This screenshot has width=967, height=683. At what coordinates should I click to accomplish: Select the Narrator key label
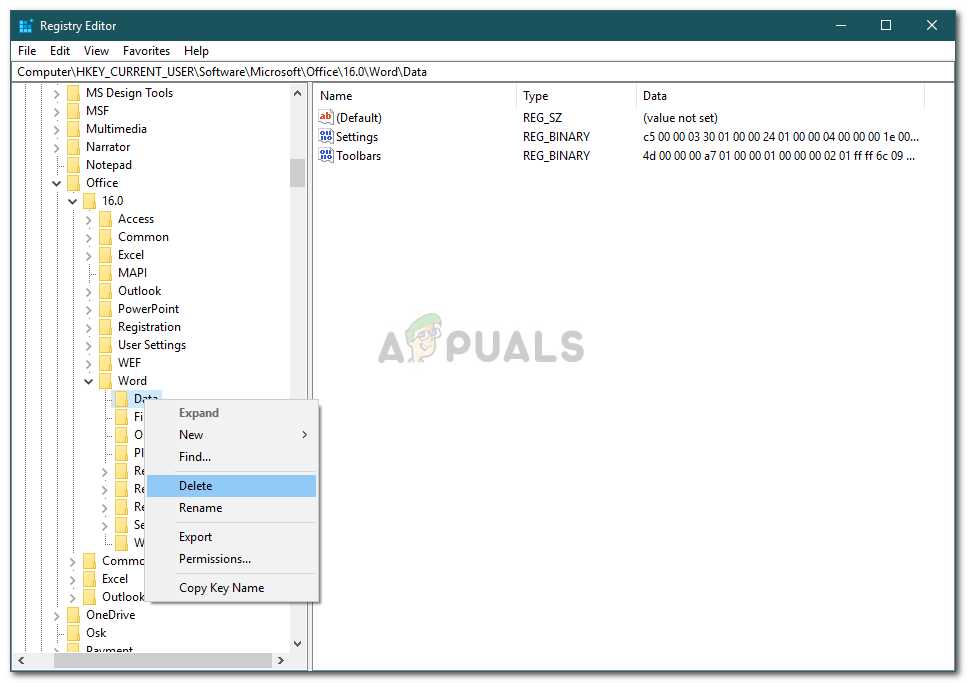click(x=108, y=147)
